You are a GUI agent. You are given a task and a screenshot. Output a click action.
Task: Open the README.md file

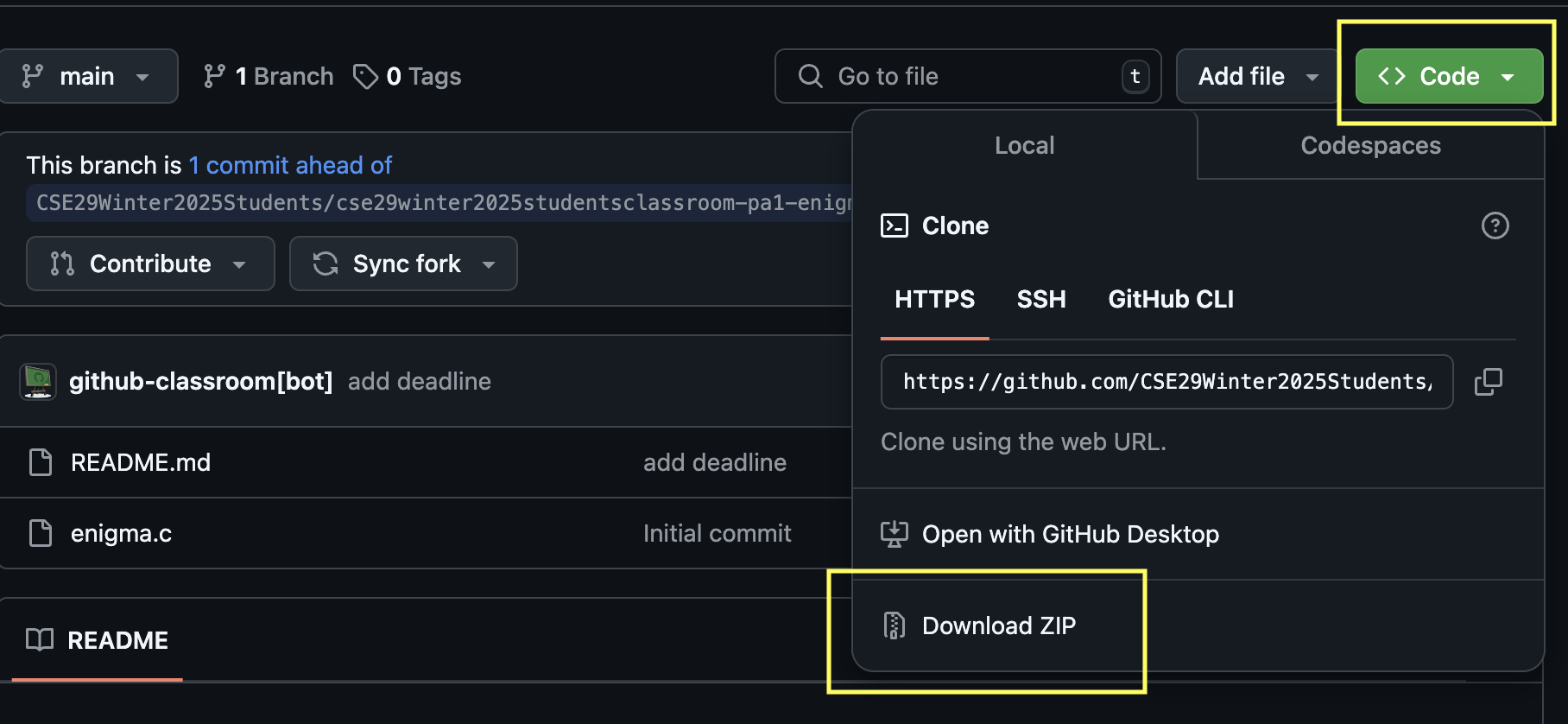click(x=141, y=462)
